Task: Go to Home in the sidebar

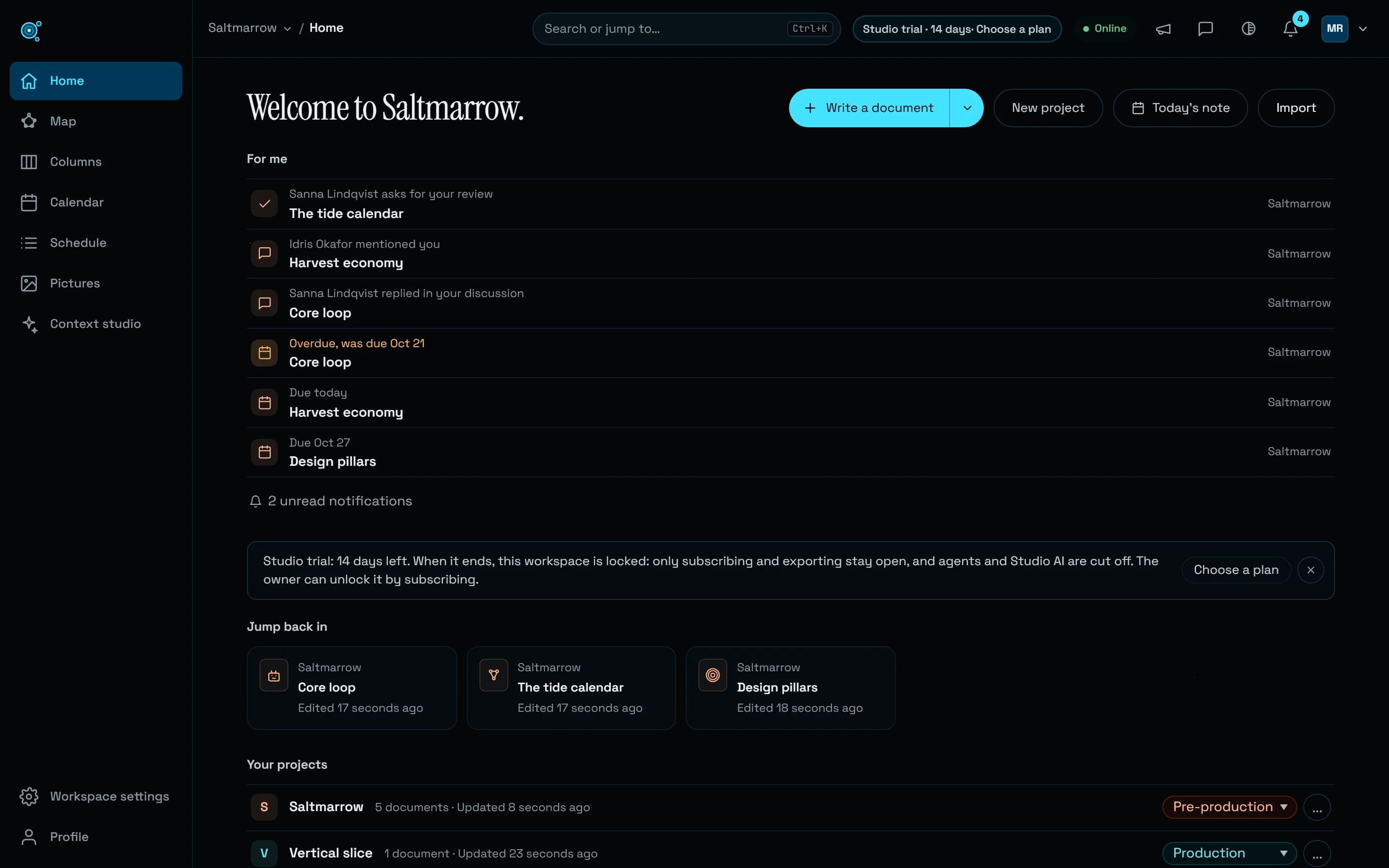Action: pyautogui.click(x=96, y=81)
